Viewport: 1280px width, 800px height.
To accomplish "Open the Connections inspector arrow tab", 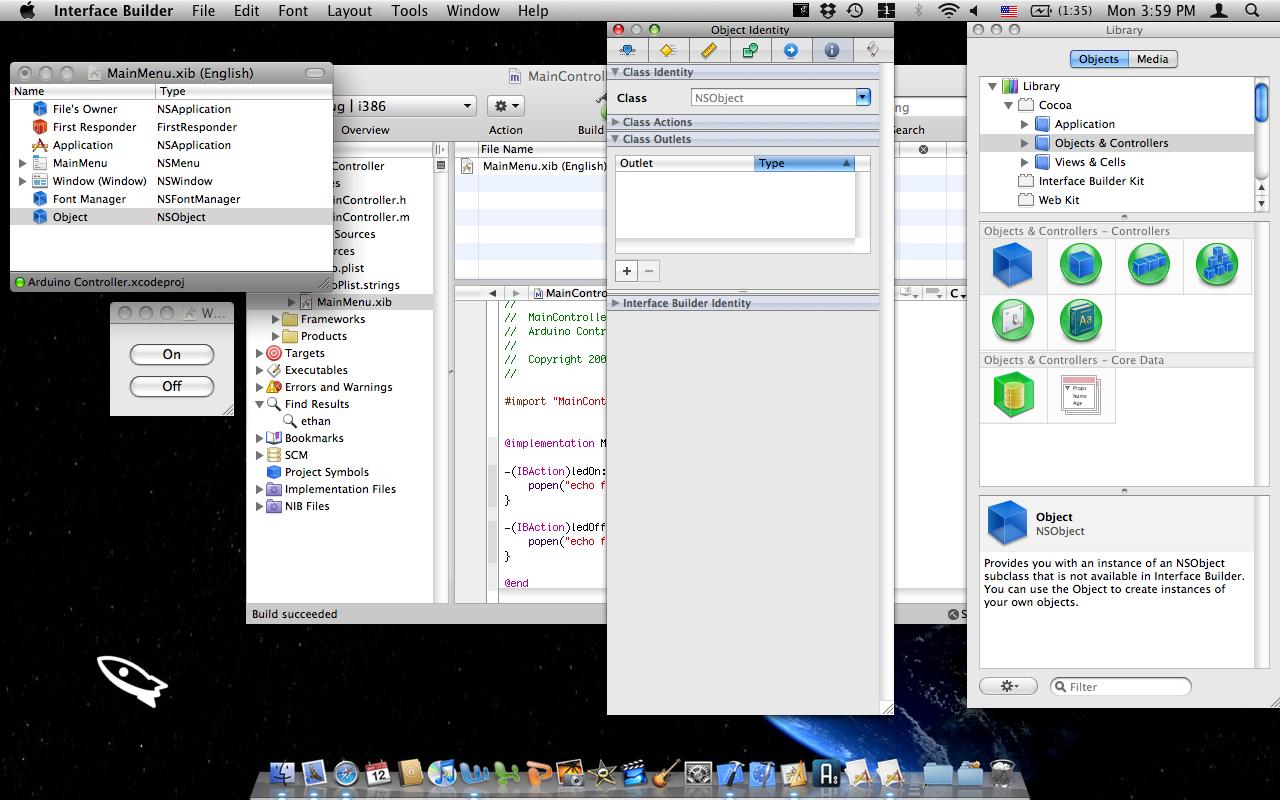I will [791, 50].
